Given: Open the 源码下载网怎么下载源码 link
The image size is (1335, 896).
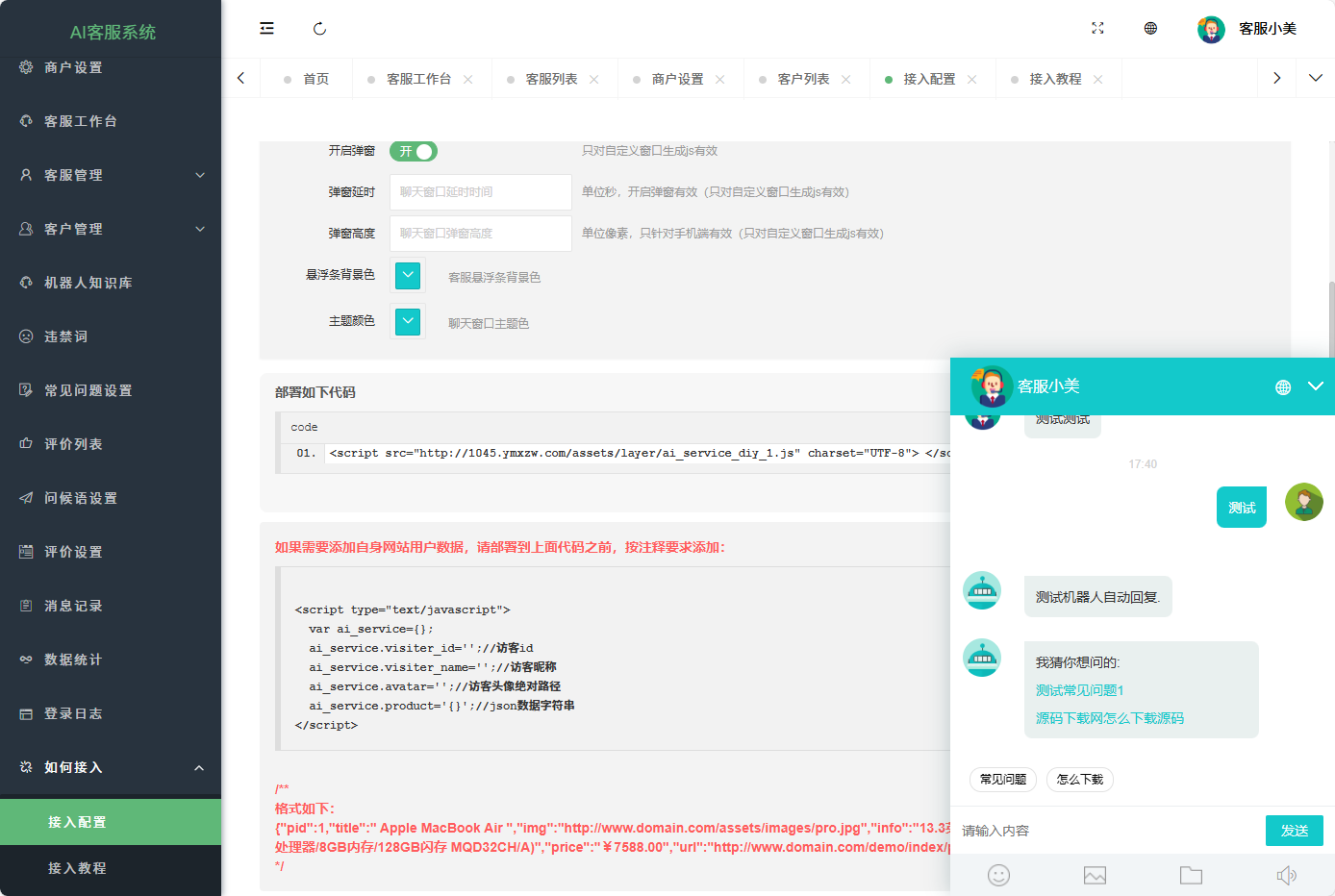Looking at the screenshot, I should [x=1110, y=718].
